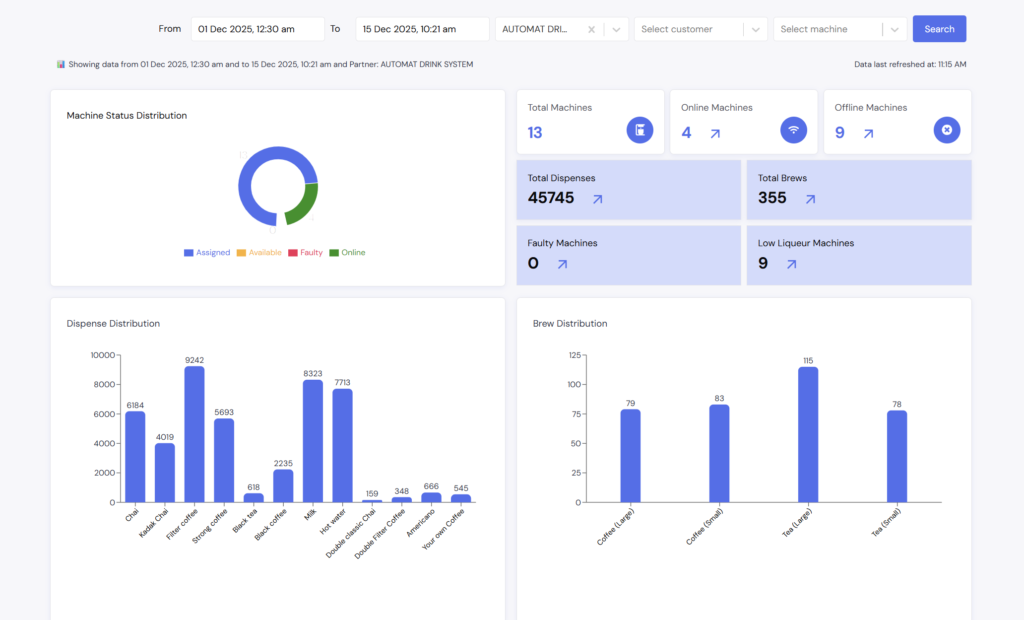Image resolution: width=1024 pixels, height=620 pixels.
Task: Toggle the Faulty legend series
Action: (x=305, y=253)
